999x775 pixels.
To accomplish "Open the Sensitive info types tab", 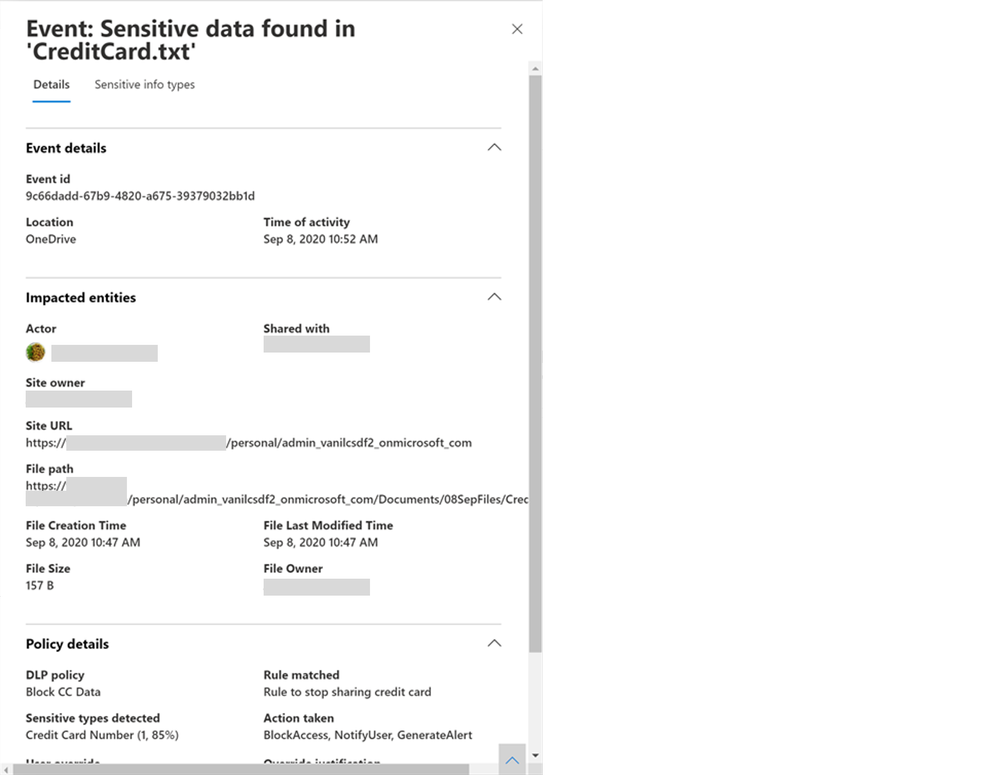I will pos(144,85).
